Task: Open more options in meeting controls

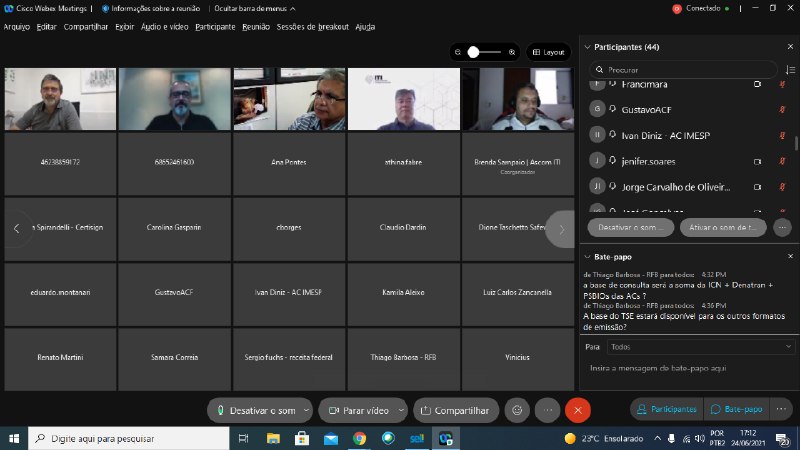Action: [x=547, y=410]
